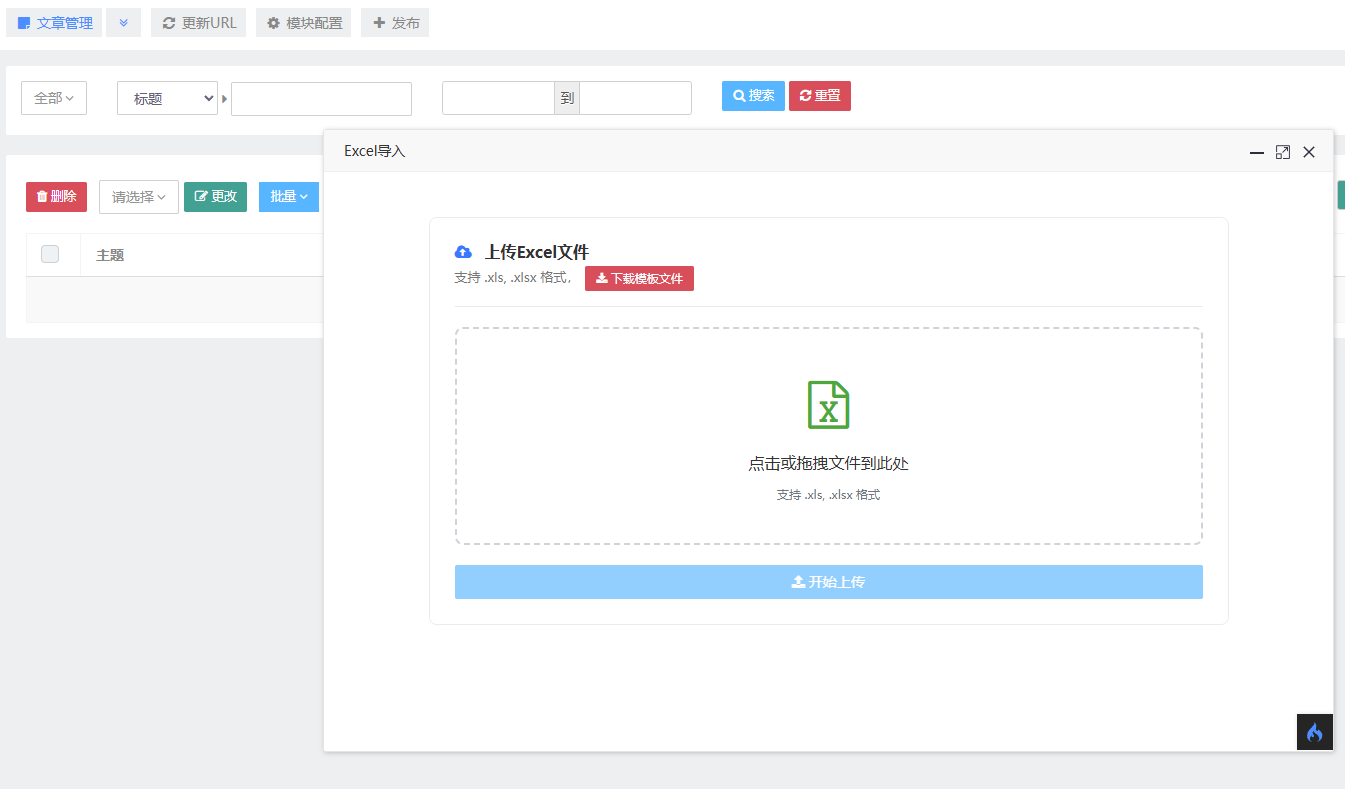Screen dimensions: 1345x789
Task: Open the 模块配置 menu item
Action: click(x=304, y=23)
